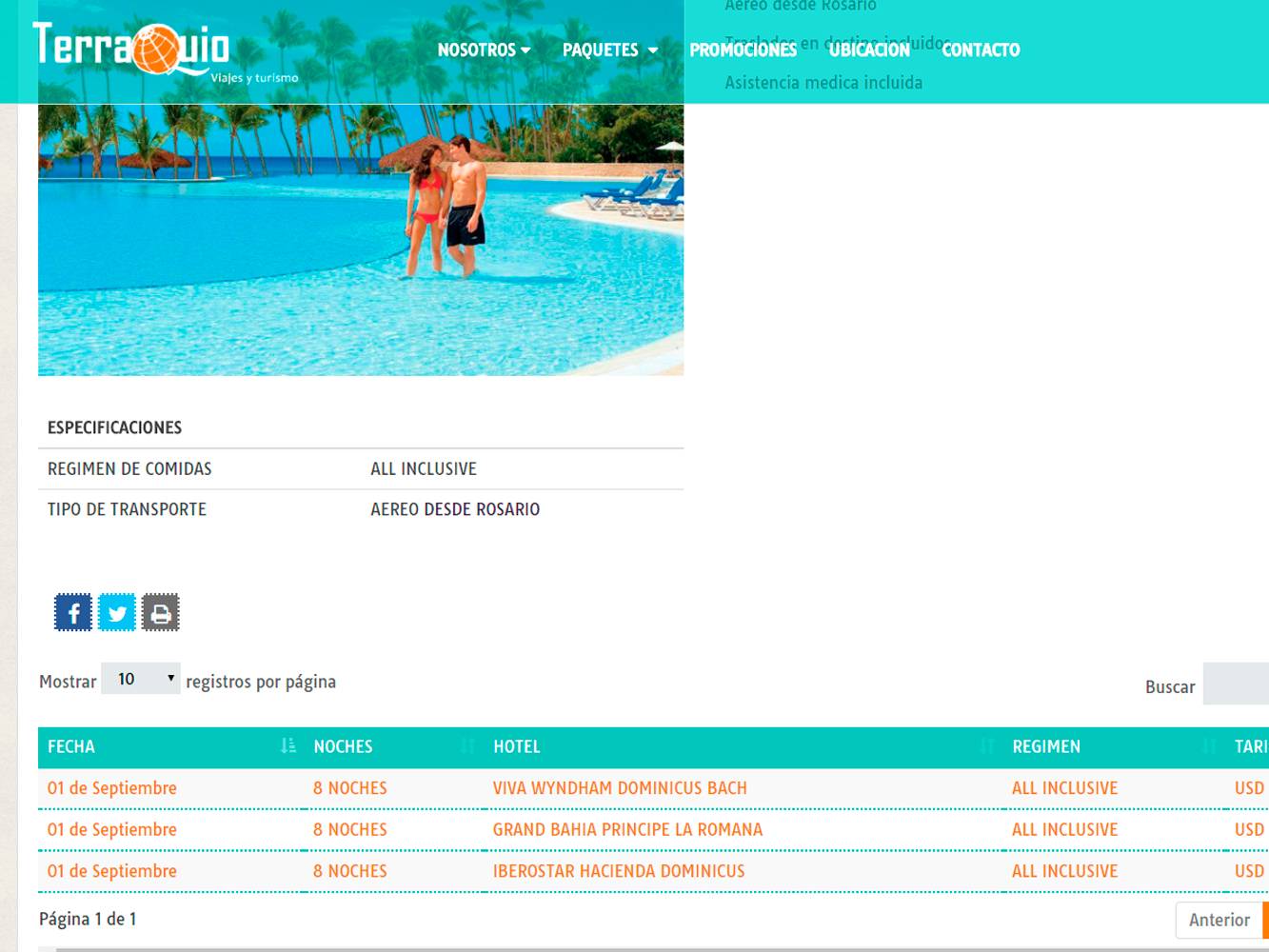Screen dimensions: 1269x952
Task: Click the NOCHES column header
Action: tap(394, 747)
